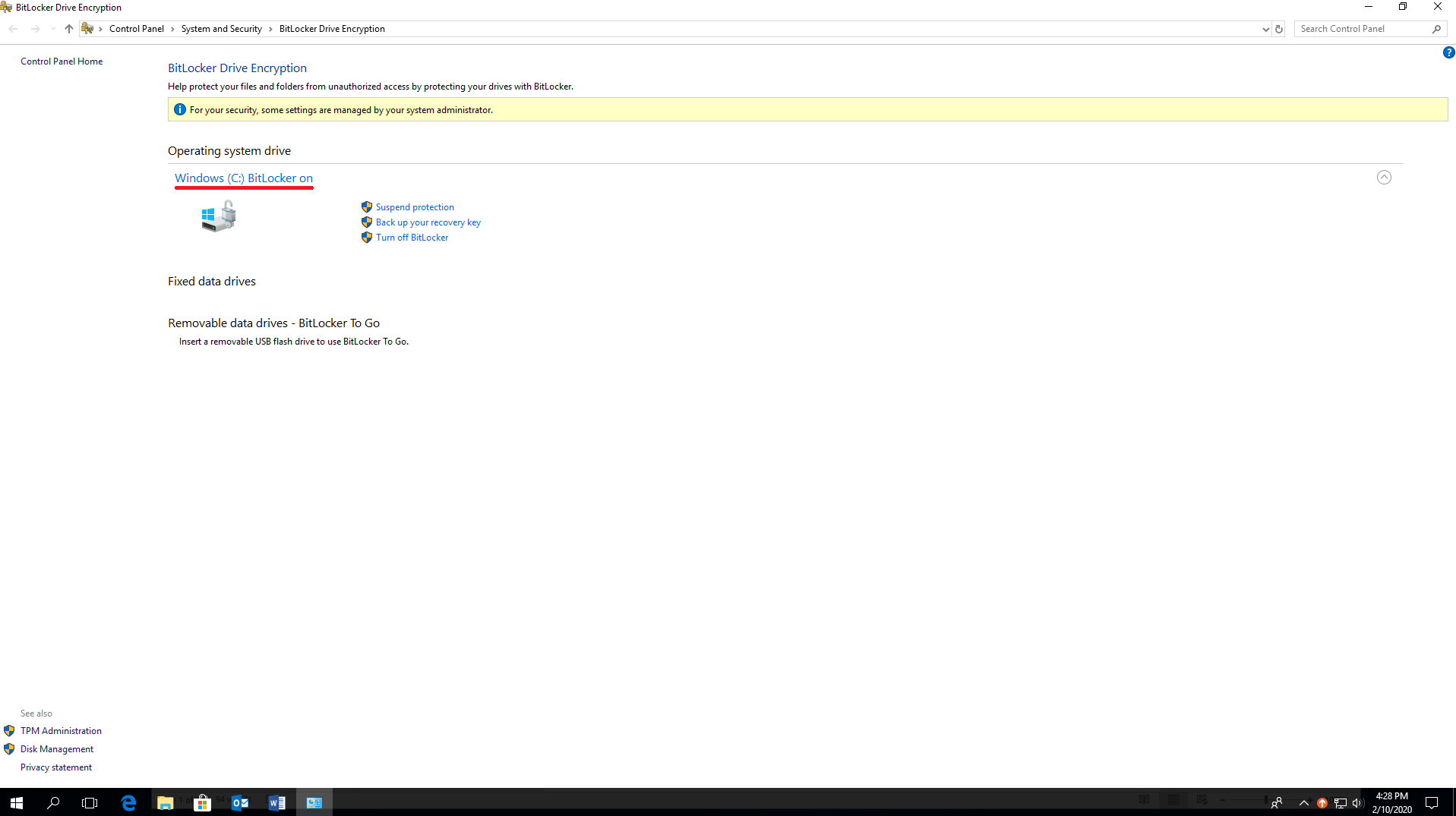
Task: Click the information icon in the yellow banner
Action: [179, 109]
